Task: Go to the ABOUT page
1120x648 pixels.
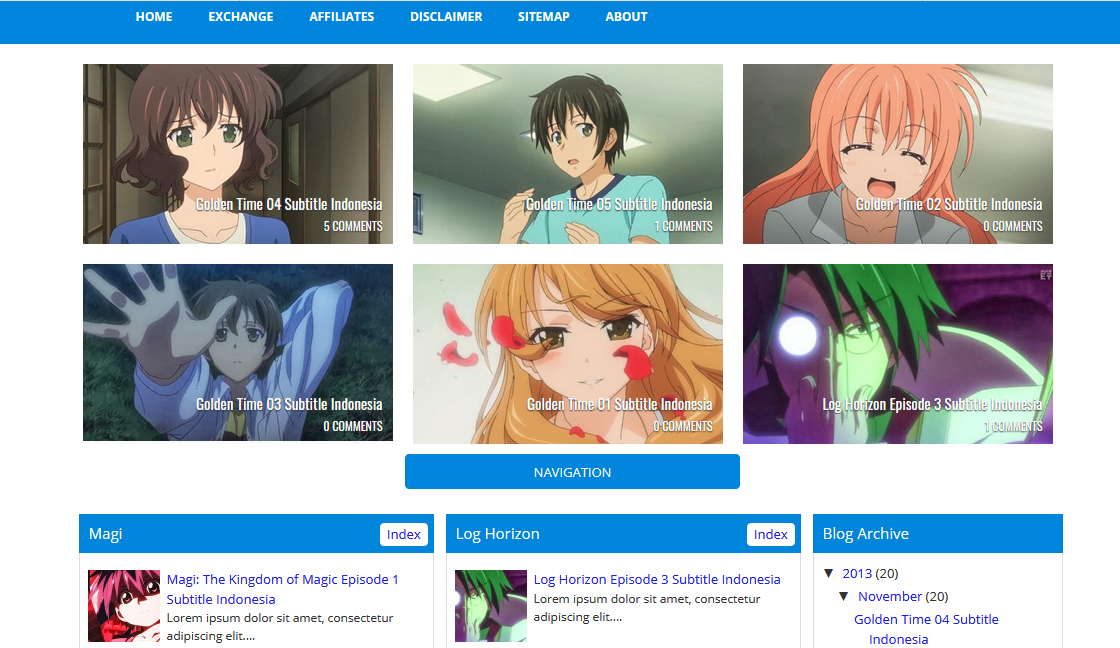Action: click(626, 16)
